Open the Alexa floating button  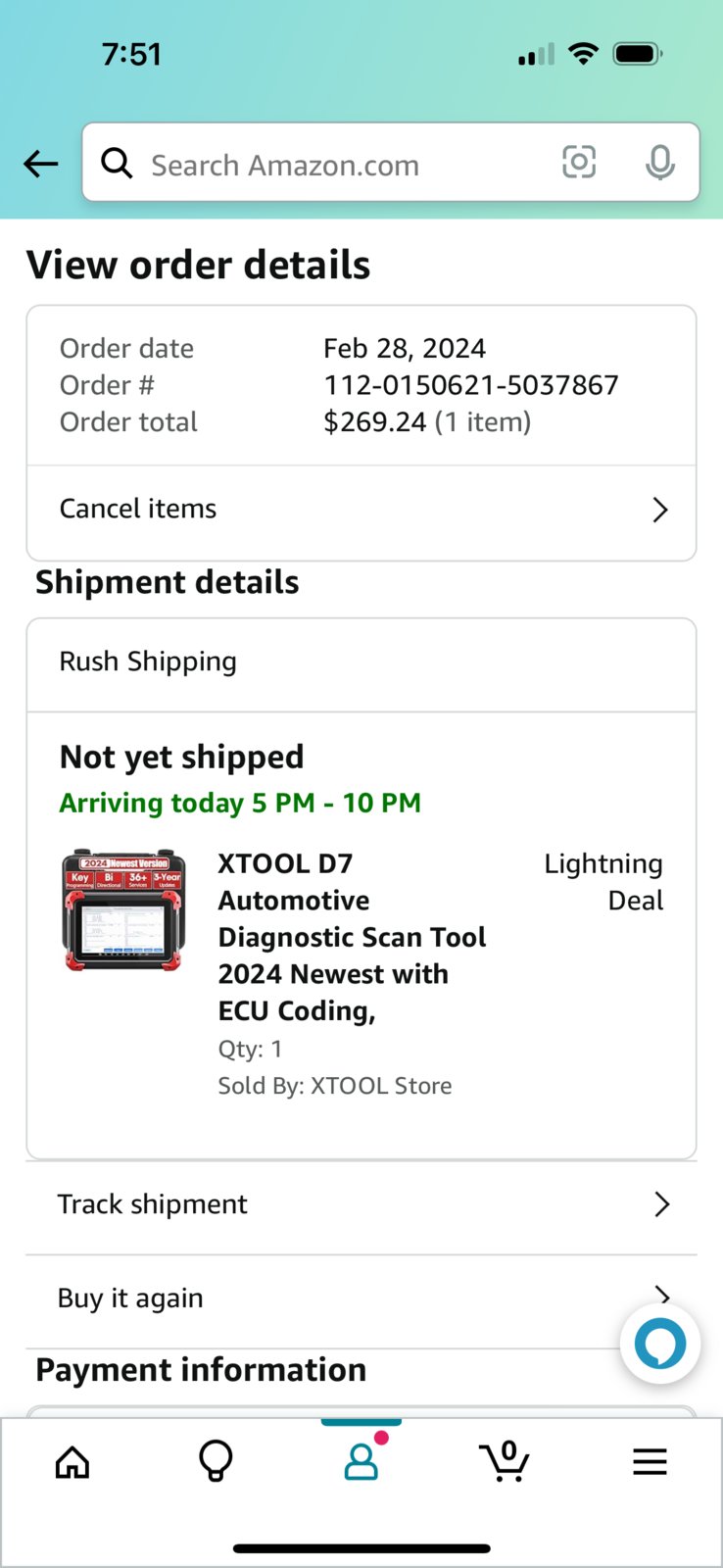coord(660,1344)
